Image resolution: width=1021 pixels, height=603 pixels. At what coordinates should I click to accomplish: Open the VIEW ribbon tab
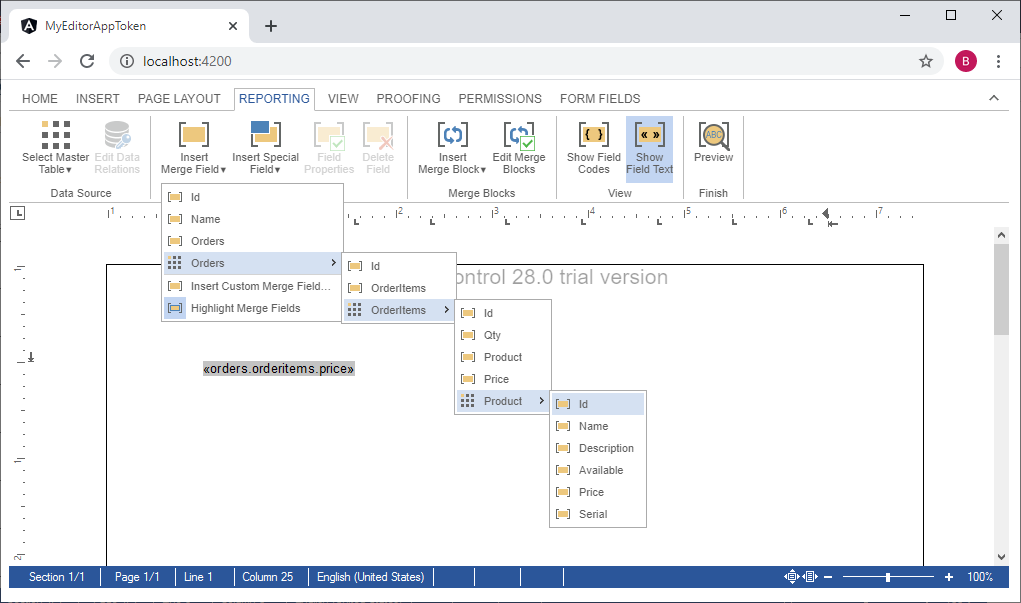pyautogui.click(x=343, y=98)
